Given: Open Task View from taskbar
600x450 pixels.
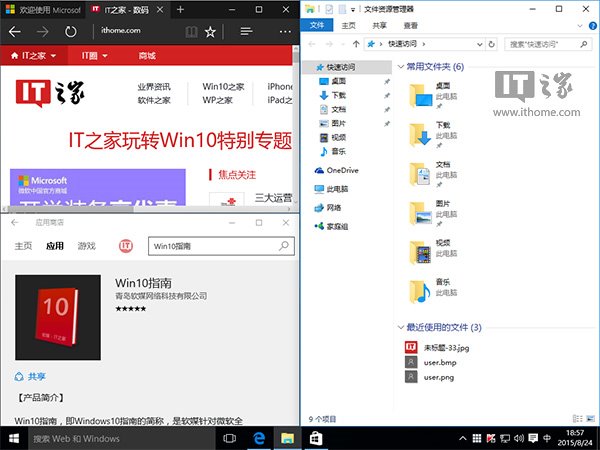Looking at the screenshot, I should point(228,438).
